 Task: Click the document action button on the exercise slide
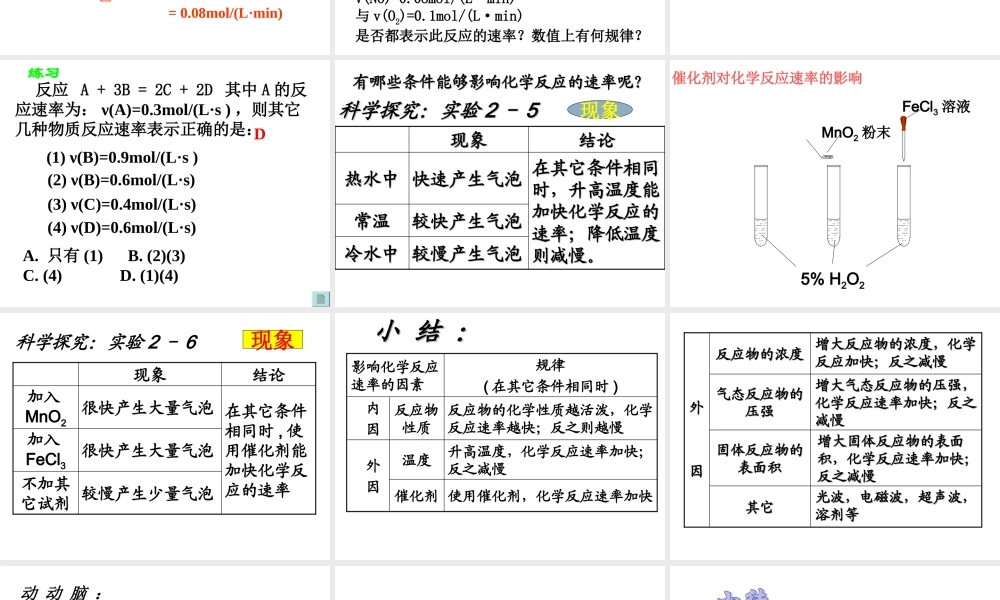(x=320, y=298)
